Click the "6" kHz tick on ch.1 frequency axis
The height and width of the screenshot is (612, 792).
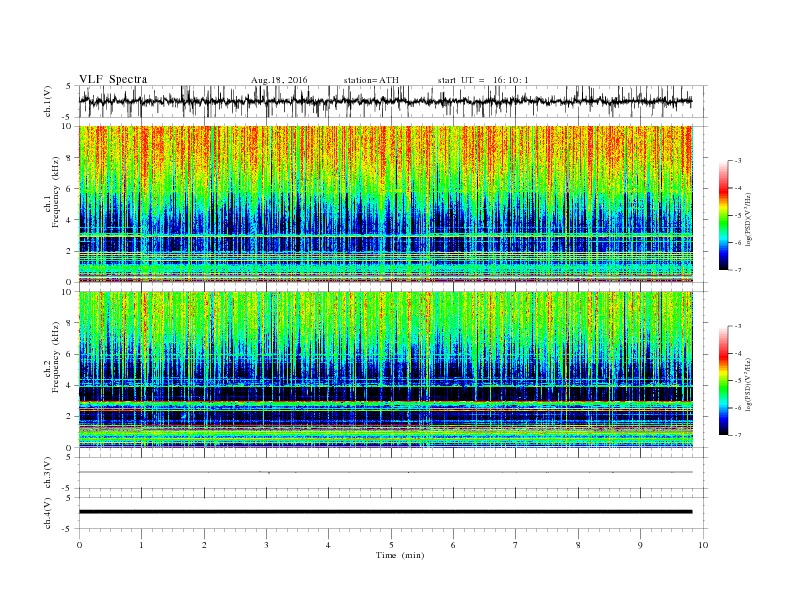[x=69, y=189]
